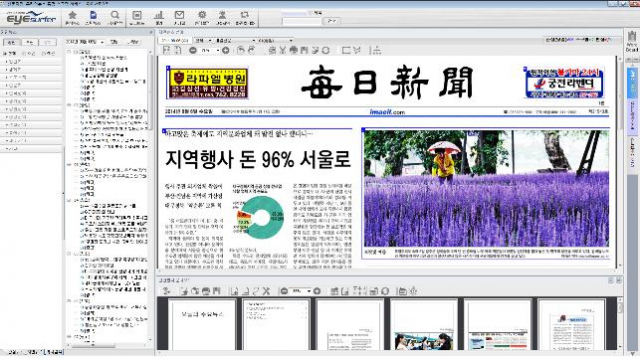
Task: Click into the top search input field
Action: point(302,21)
